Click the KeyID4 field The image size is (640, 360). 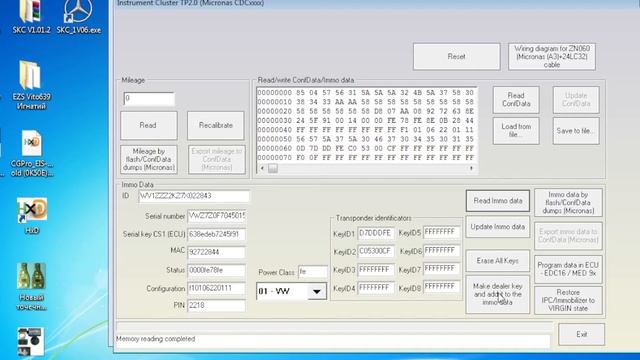(376, 288)
